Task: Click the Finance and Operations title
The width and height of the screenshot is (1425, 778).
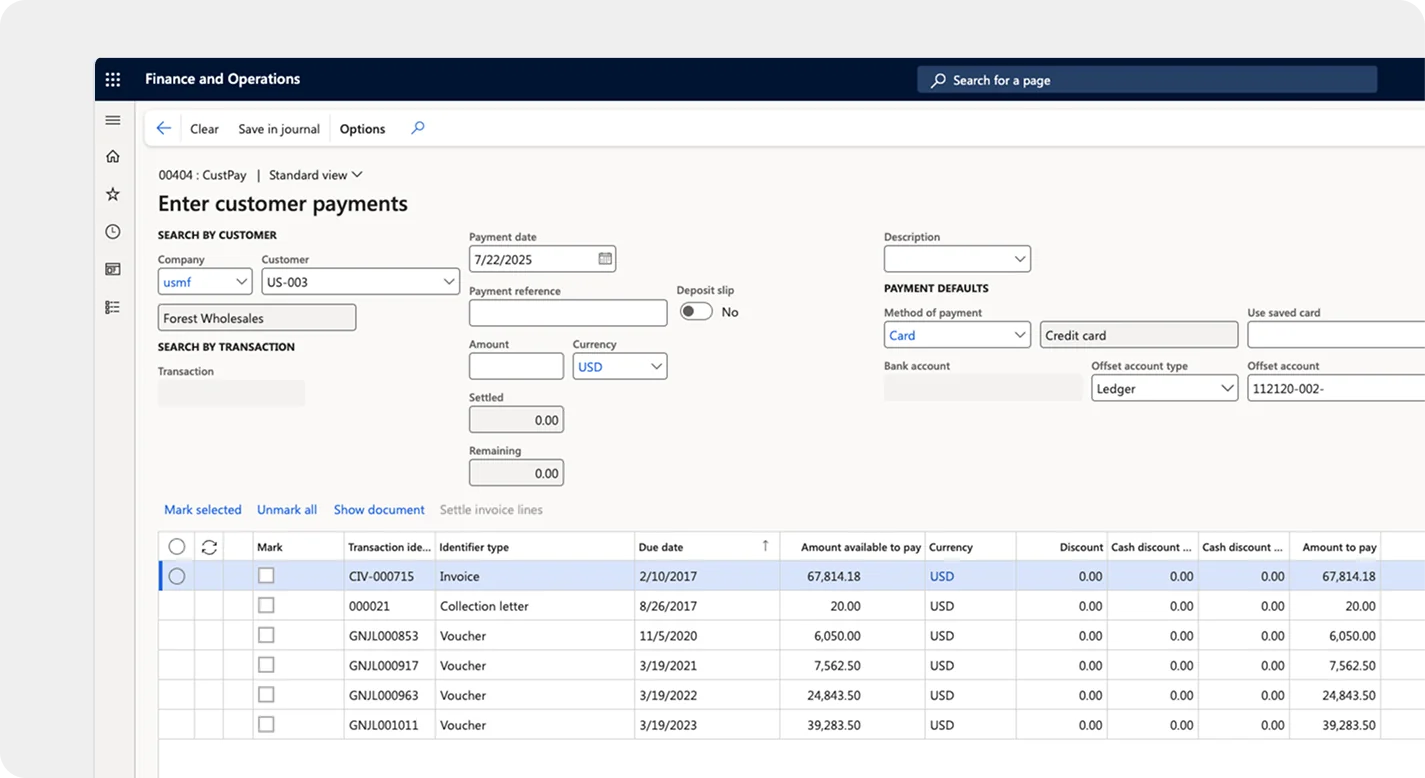Action: (x=222, y=79)
